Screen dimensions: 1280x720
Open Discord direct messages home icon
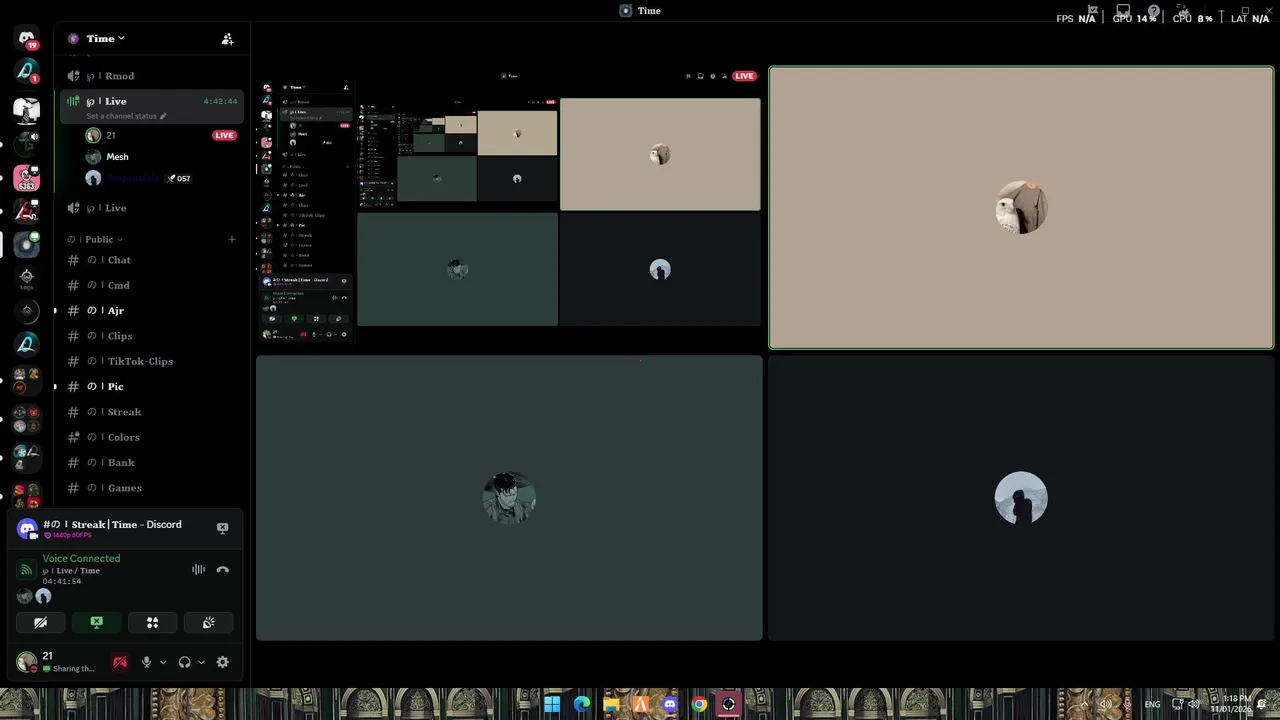click(x=26, y=38)
